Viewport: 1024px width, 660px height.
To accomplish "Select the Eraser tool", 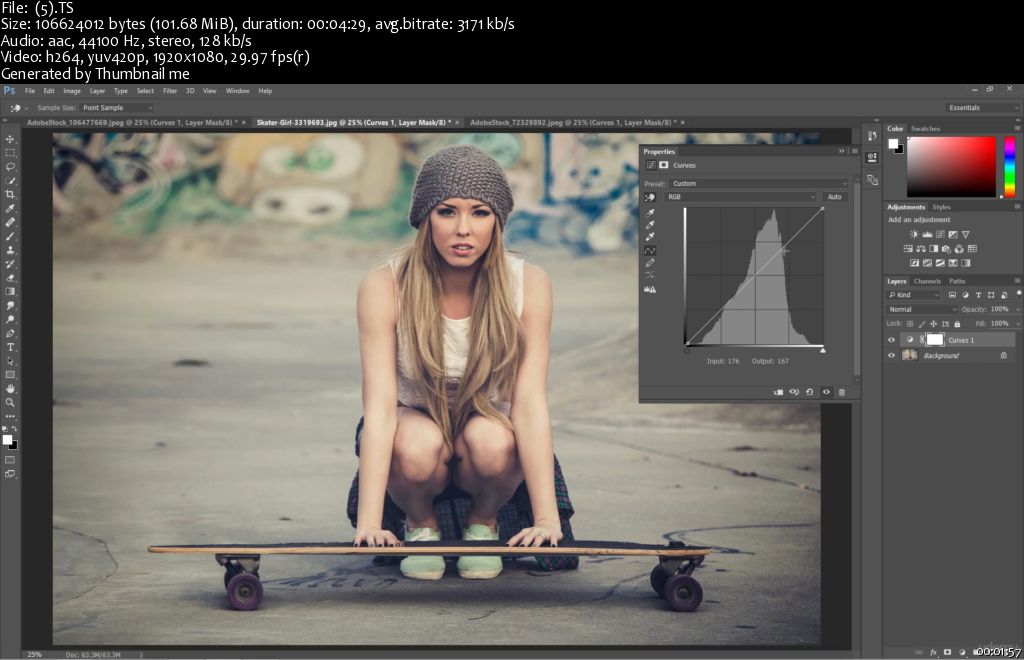I will tap(10, 277).
